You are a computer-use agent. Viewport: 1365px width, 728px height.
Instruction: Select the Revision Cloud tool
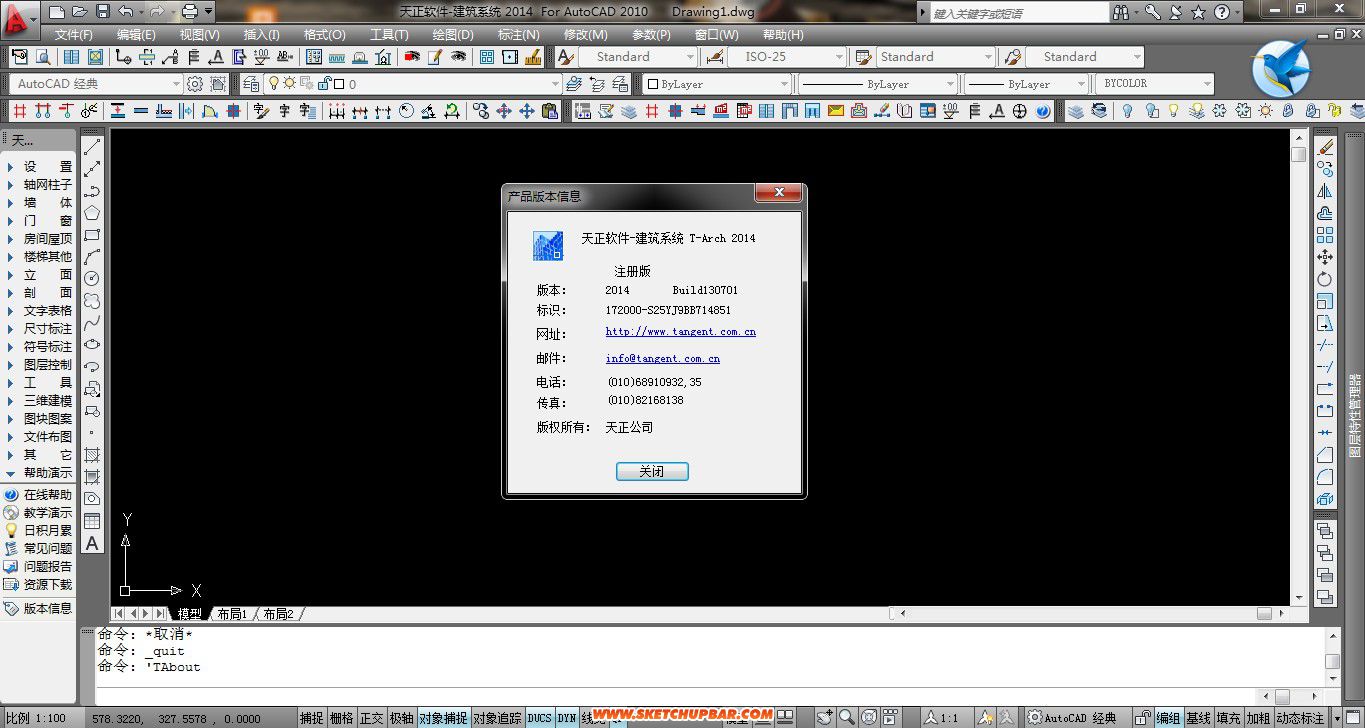(92, 301)
